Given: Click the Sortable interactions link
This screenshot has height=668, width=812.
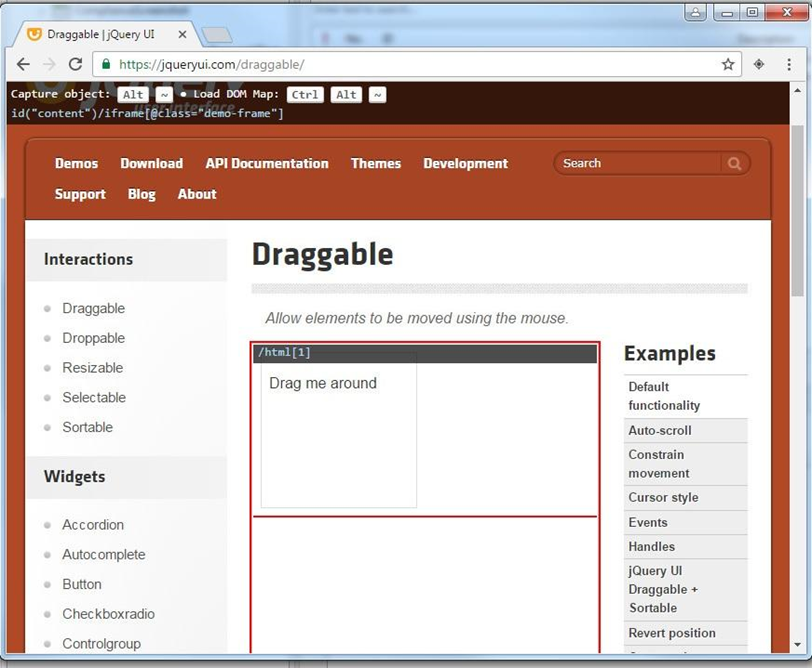Looking at the screenshot, I should (x=87, y=427).
